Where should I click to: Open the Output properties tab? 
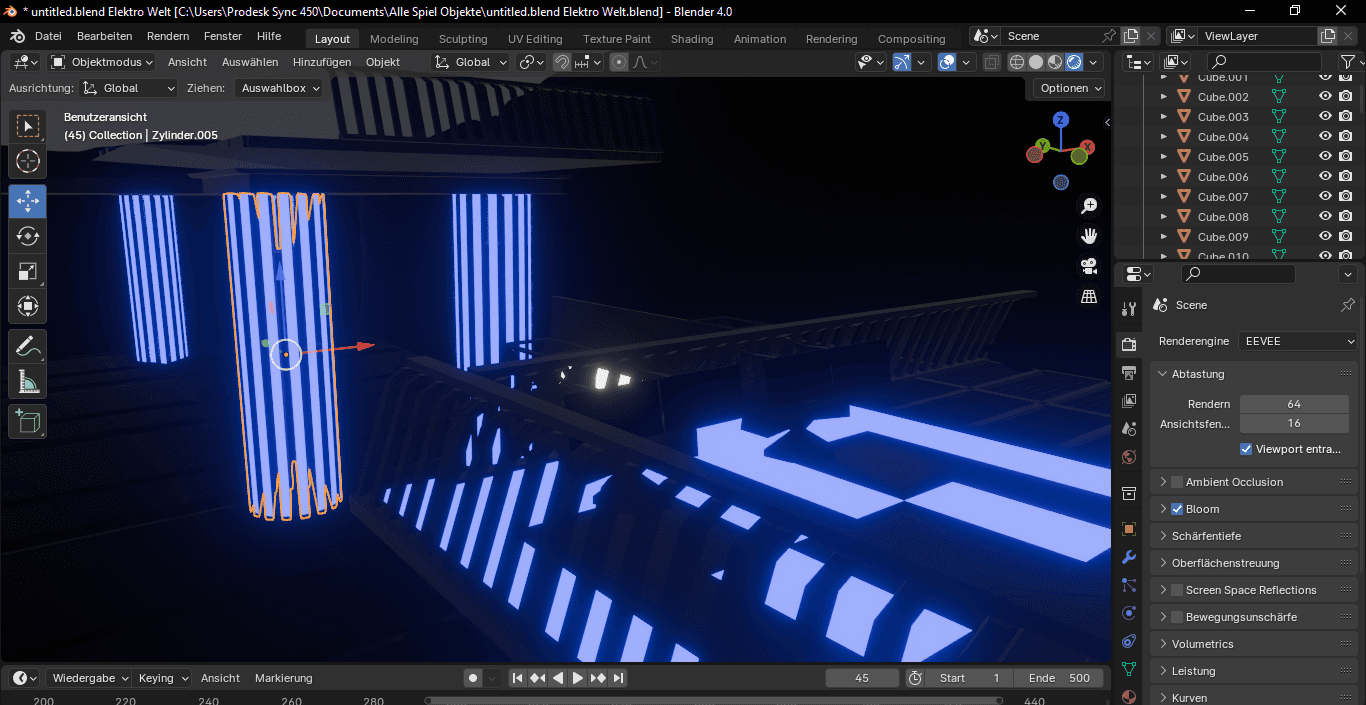1129,373
